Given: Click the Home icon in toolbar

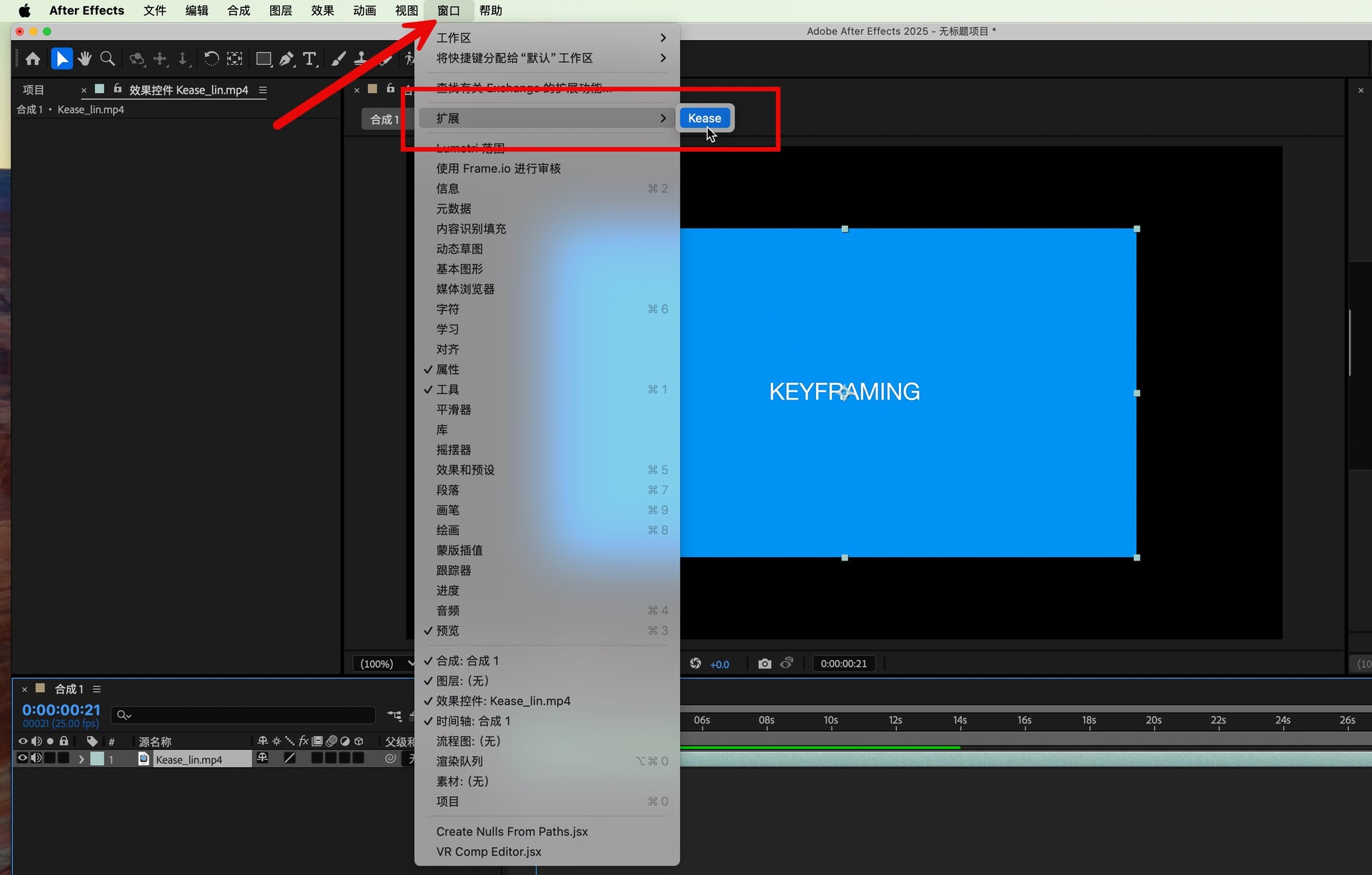Looking at the screenshot, I should [x=33, y=59].
